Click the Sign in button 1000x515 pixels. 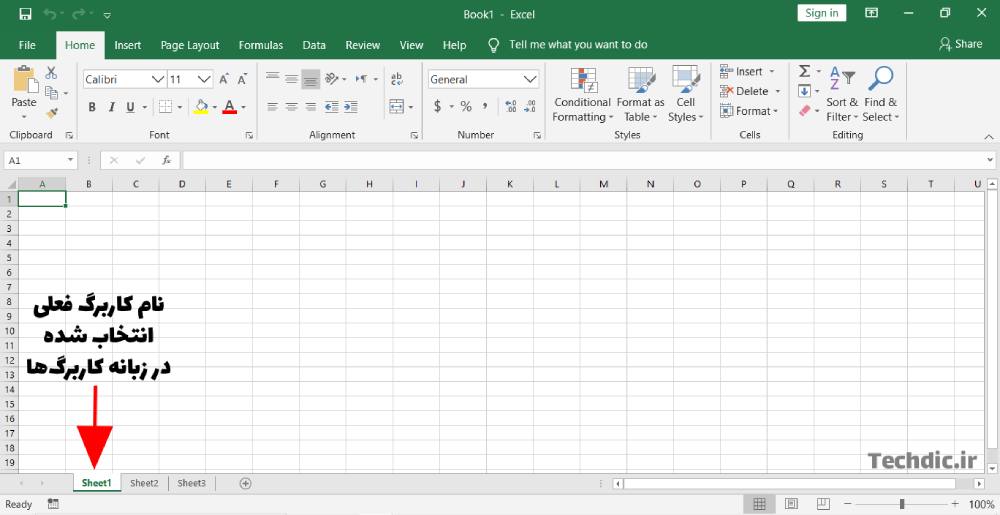[x=821, y=13]
